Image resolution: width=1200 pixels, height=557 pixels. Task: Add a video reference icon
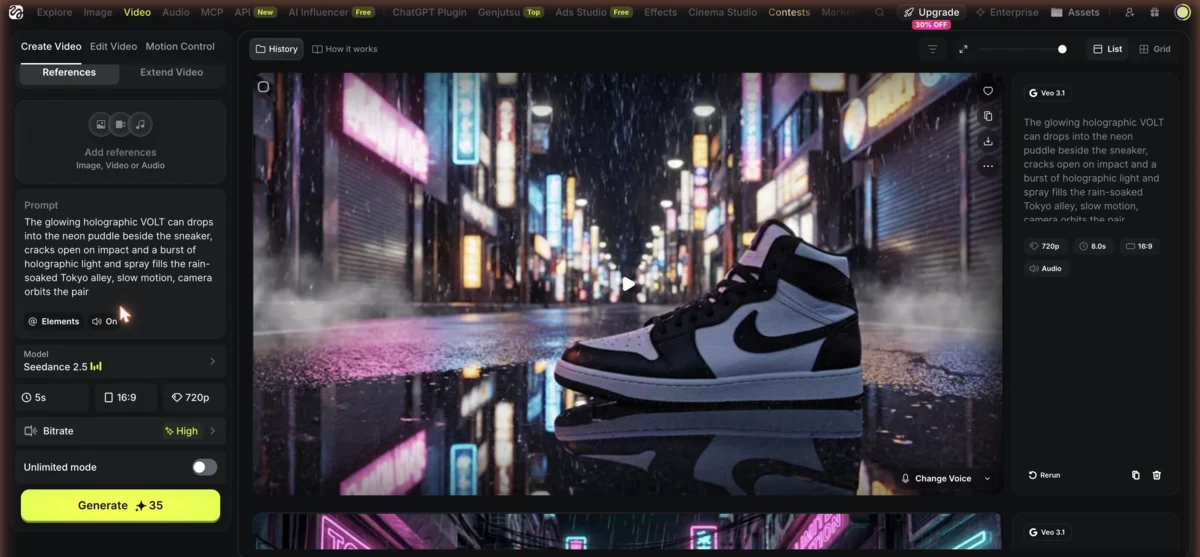coord(120,125)
